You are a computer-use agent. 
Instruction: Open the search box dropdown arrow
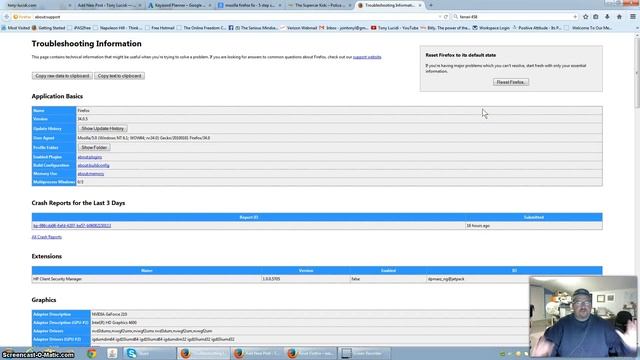(575, 17)
